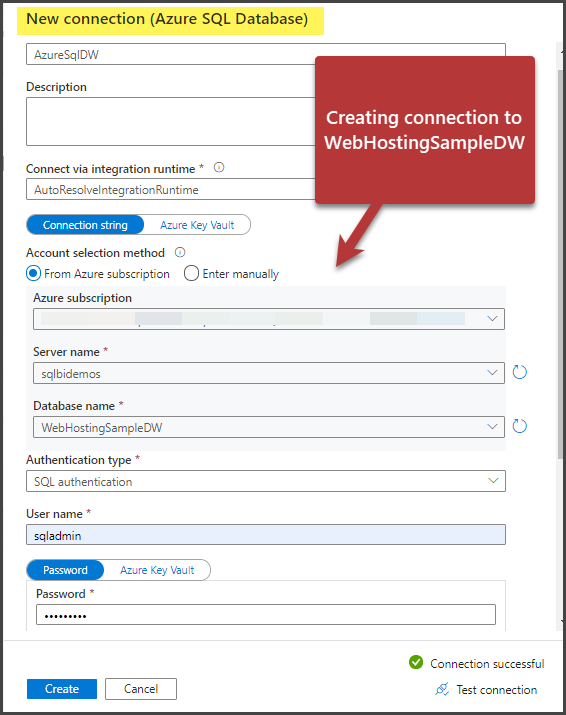The image size is (566, 715).
Task: Expand the Azure subscription dropdown
Action: pos(269,319)
